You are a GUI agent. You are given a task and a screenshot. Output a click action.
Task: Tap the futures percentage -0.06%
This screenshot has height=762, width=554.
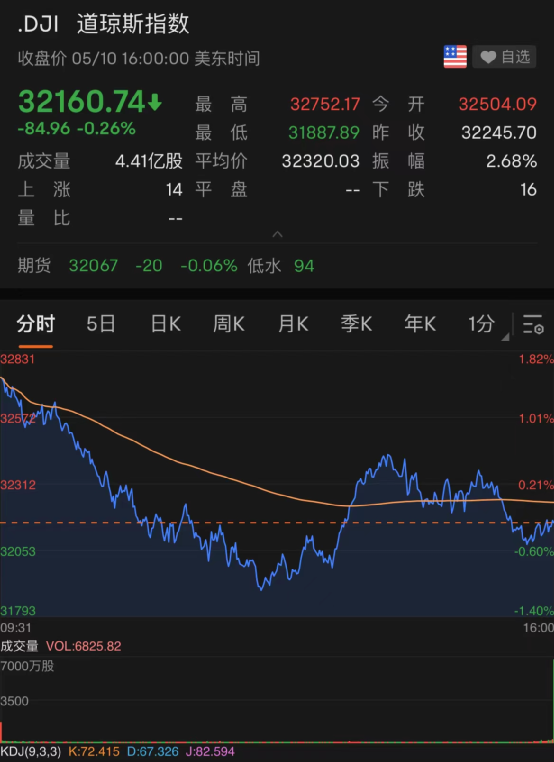[209, 266]
